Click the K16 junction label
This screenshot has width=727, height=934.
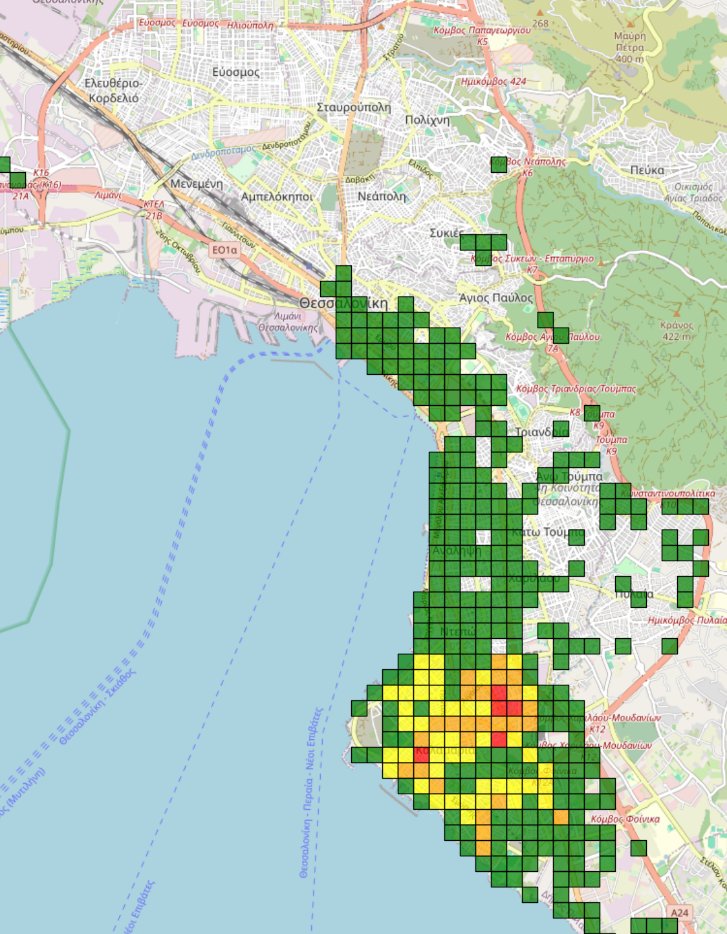(x=41, y=173)
